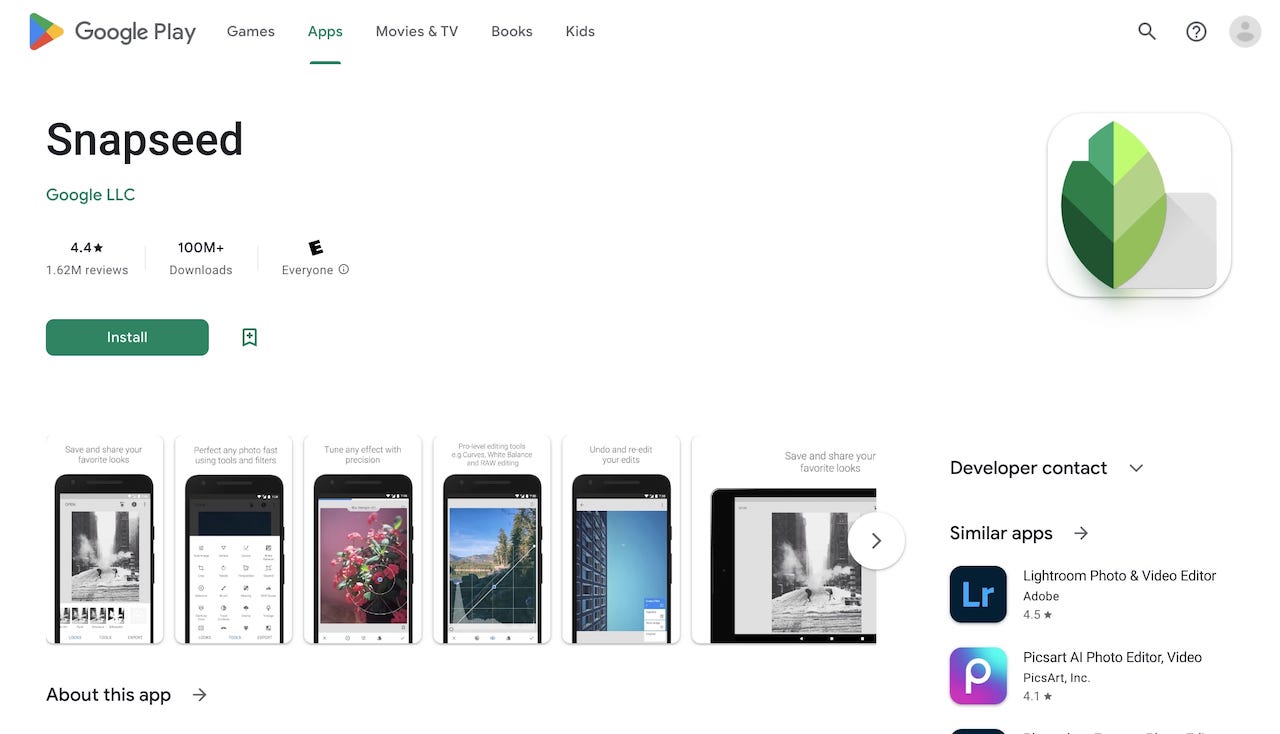Select the Books menu item
This screenshot has width=1280, height=734.
[x=511, y=31]
